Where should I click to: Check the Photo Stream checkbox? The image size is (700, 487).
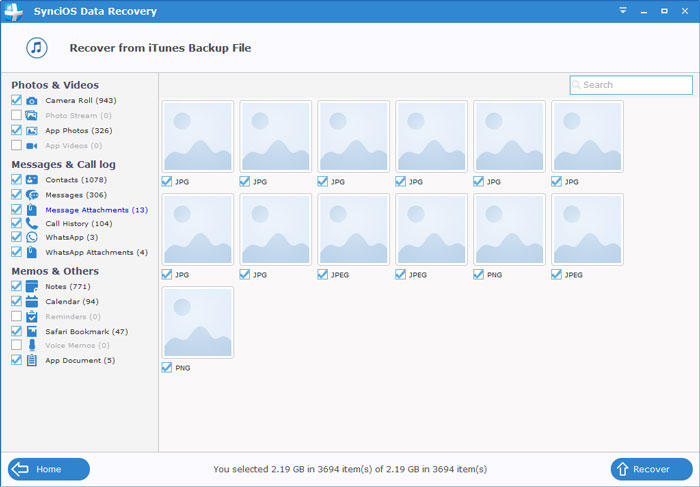pos(16,115)
